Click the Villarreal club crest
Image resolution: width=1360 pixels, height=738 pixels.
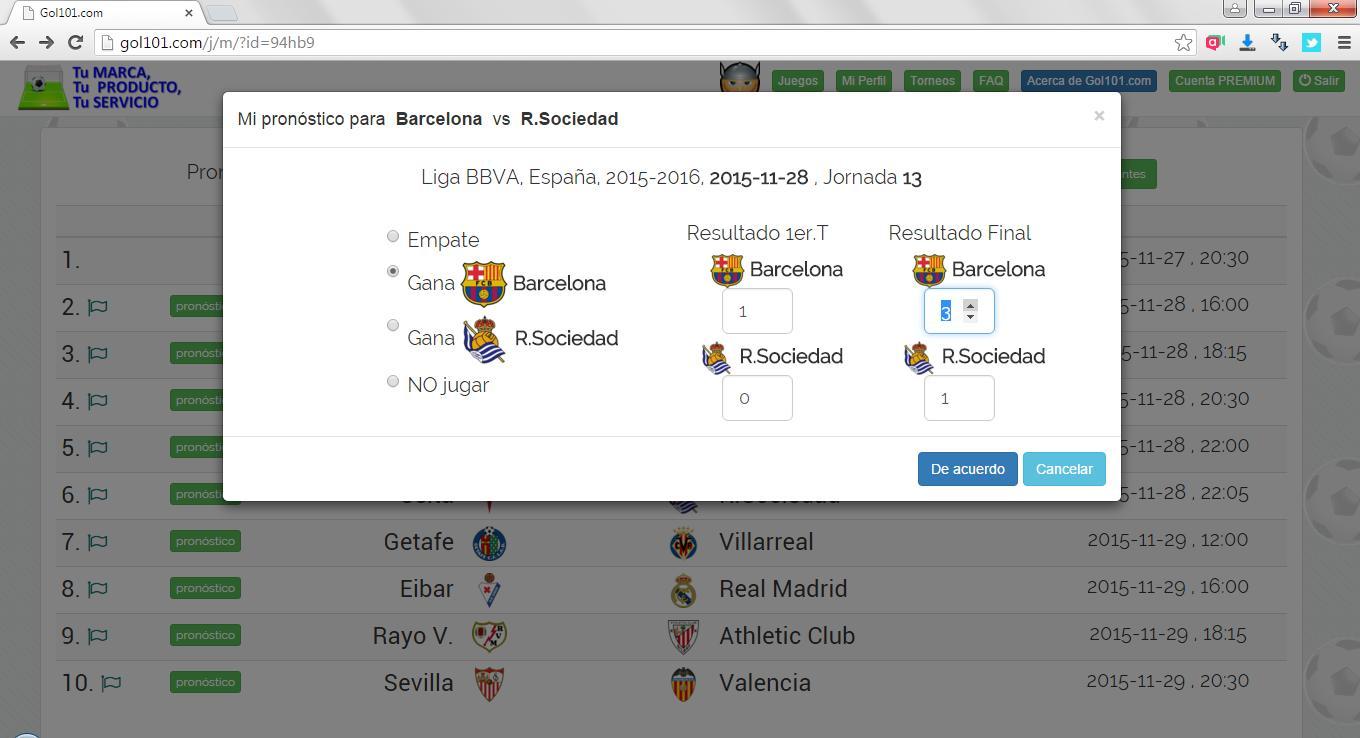click(x=684, y=543)
